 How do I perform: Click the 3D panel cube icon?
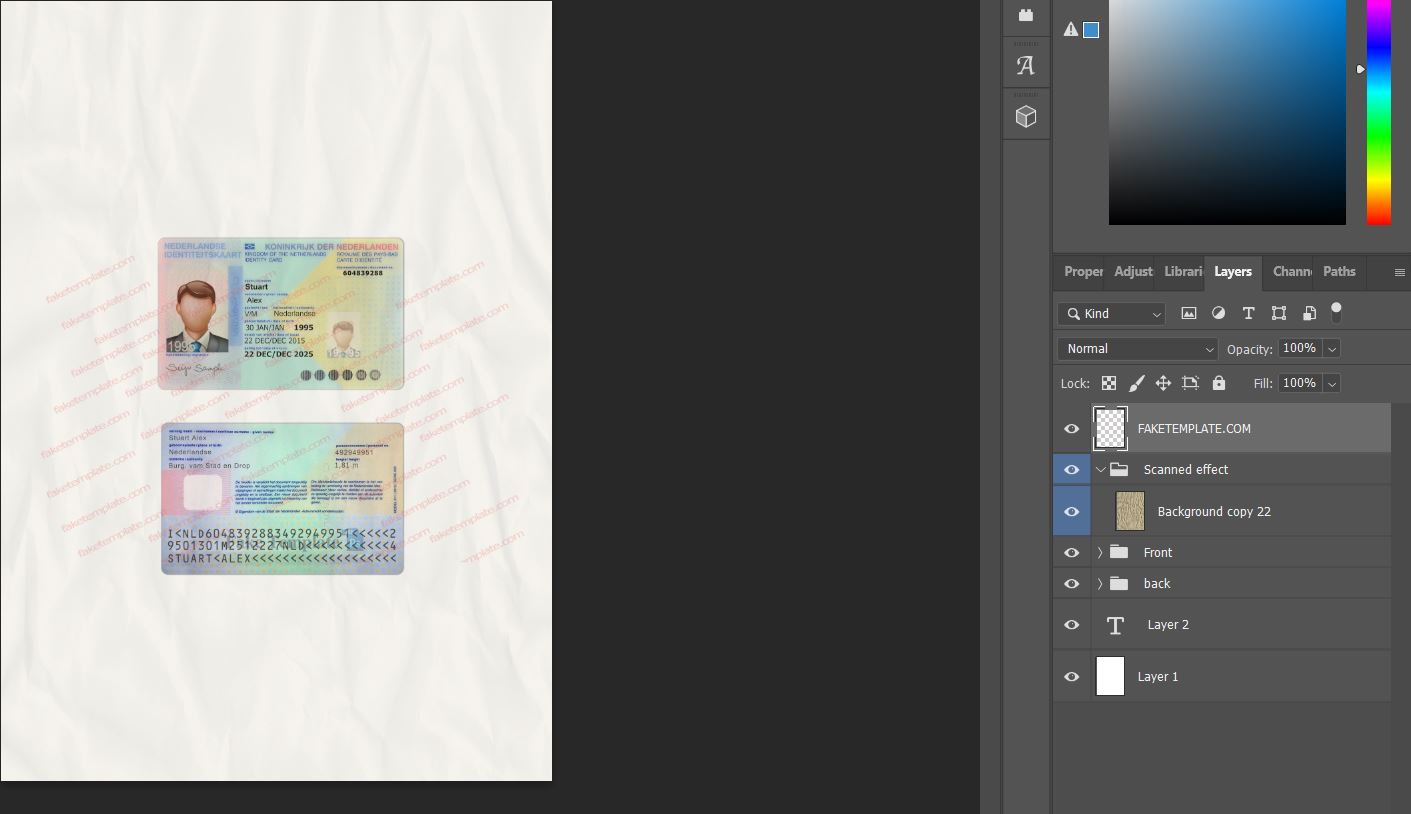click(1026, 115)
